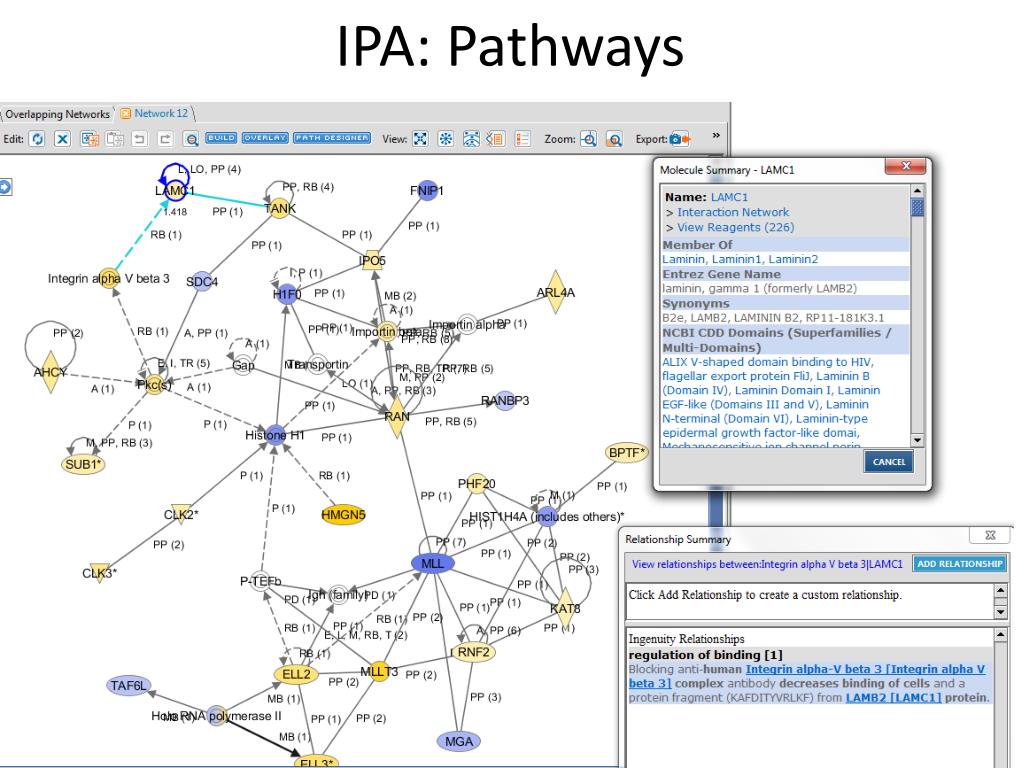Screen dimensions: 1024x768
Task: Click the blue arrow icon at canvas left edge
Action: click(5, 187)
